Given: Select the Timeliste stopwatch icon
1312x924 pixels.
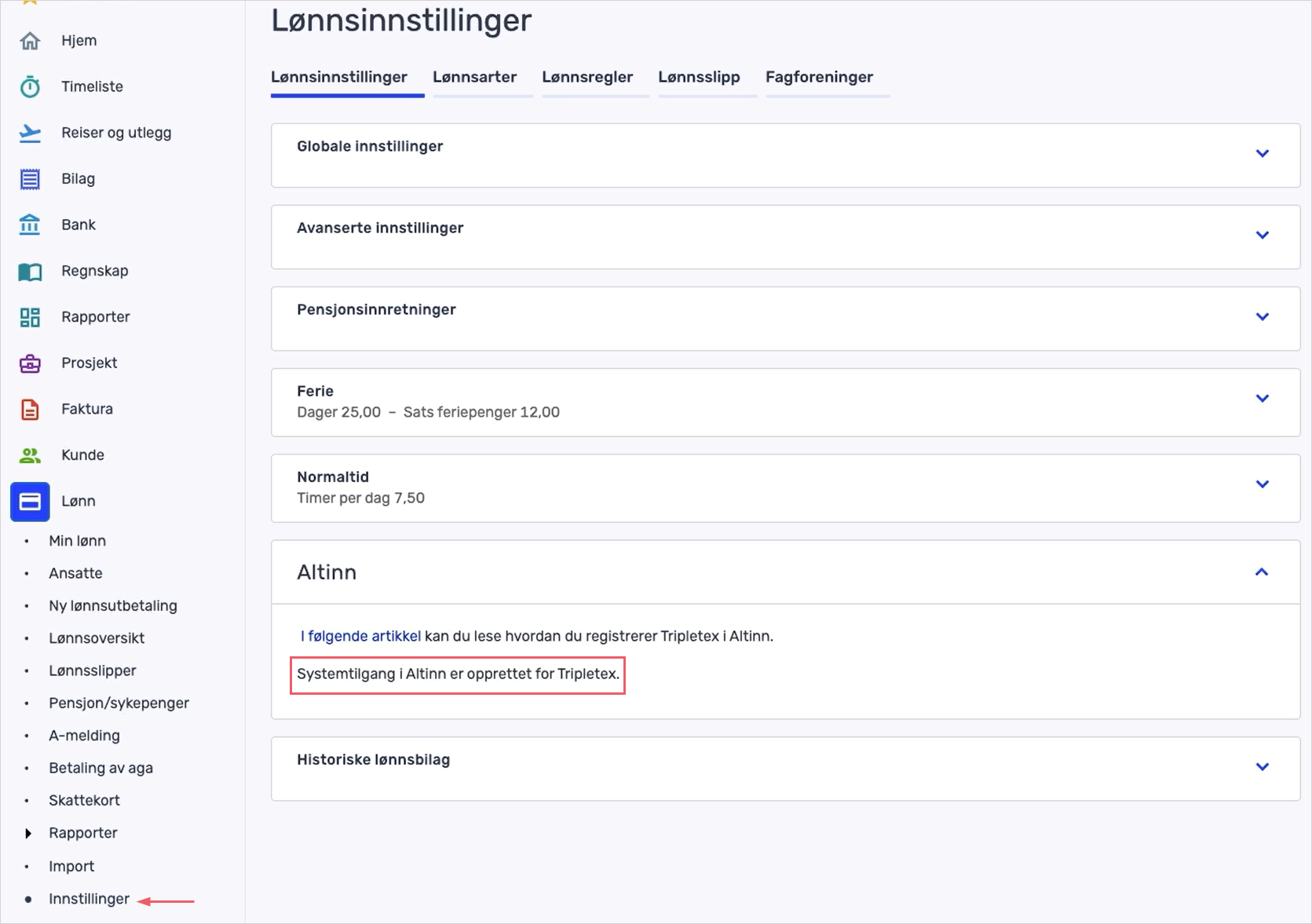Looking at the screenshot, I should (30, 86).
